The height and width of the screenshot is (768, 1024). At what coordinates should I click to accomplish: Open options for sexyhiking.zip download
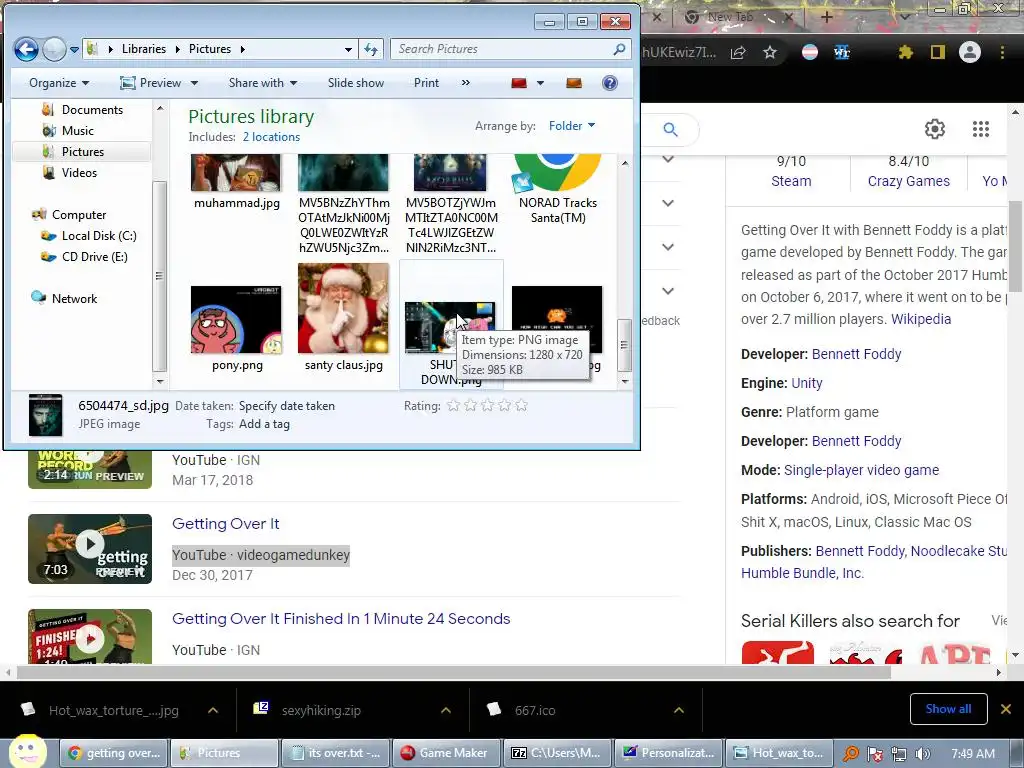tap(445, 710)
